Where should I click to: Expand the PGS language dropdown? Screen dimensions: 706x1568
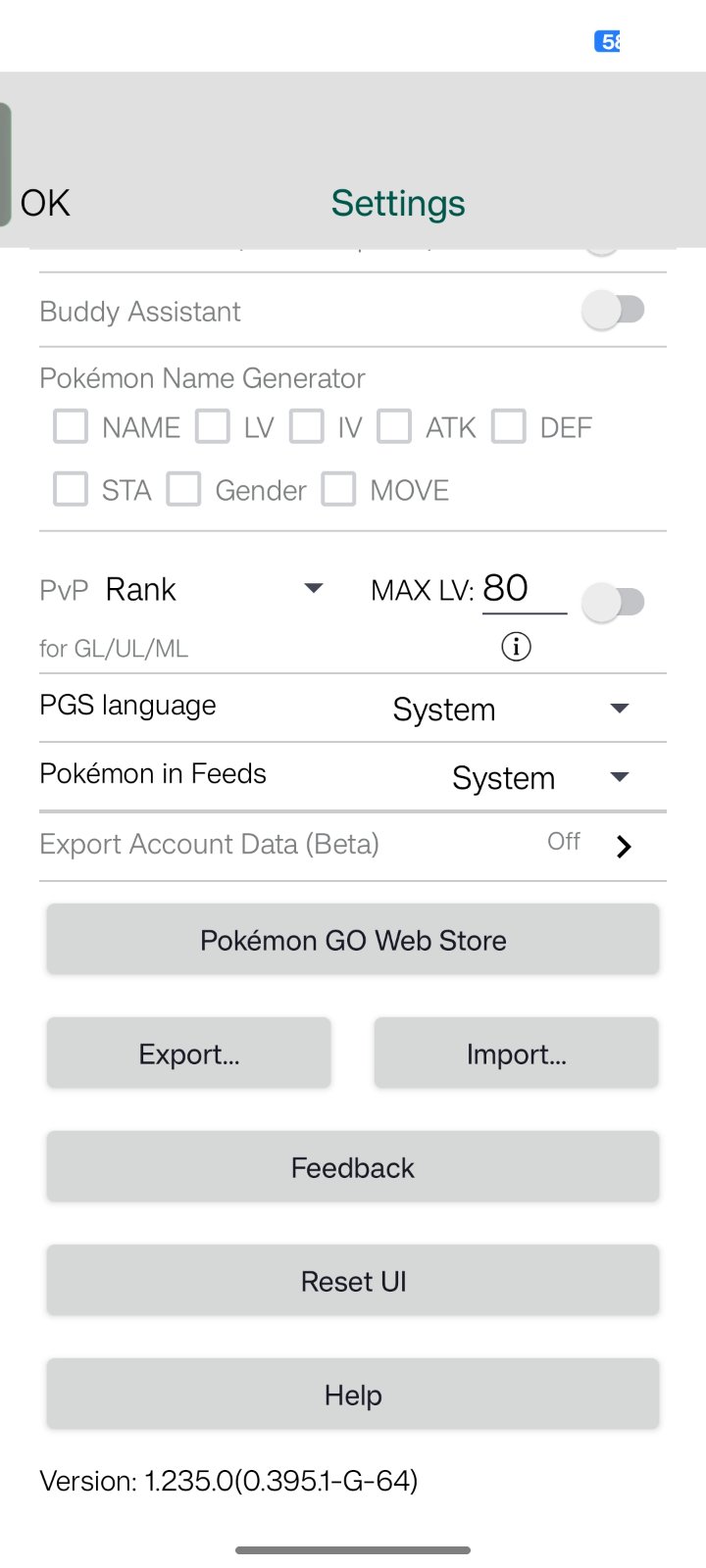619,709
